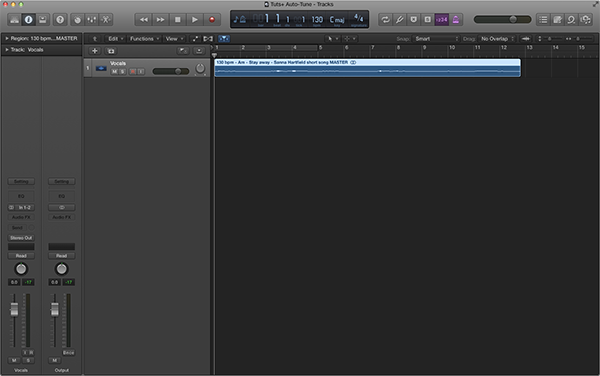Click the duplicate track button
600x376 pixels.
pyautogui.click(x=111, y=51)
